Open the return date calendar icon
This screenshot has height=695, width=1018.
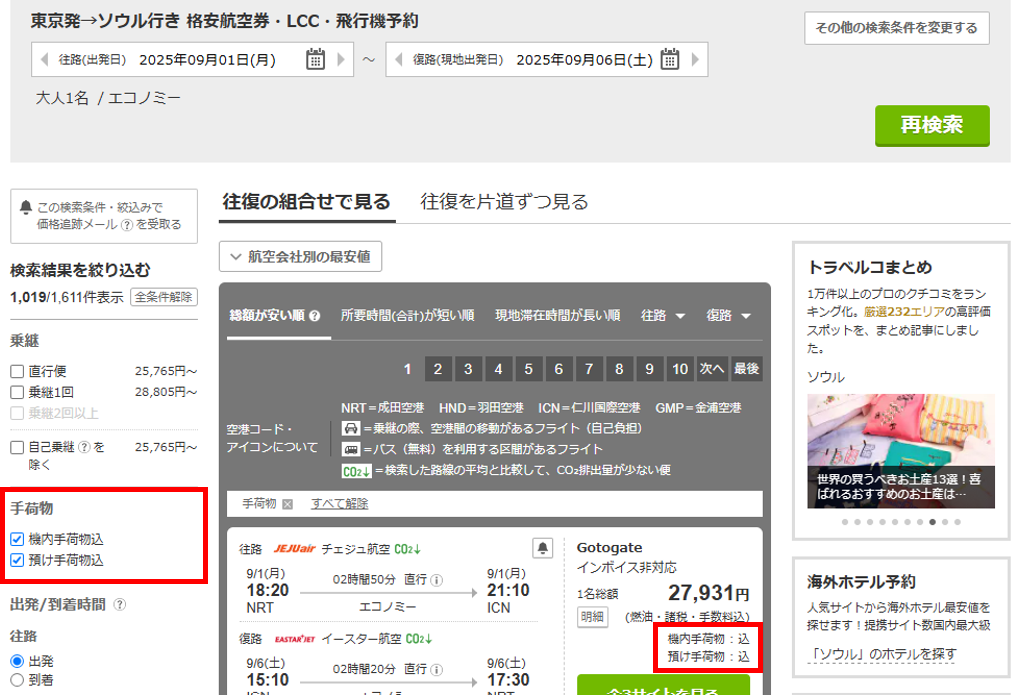[x=670, y=59]
